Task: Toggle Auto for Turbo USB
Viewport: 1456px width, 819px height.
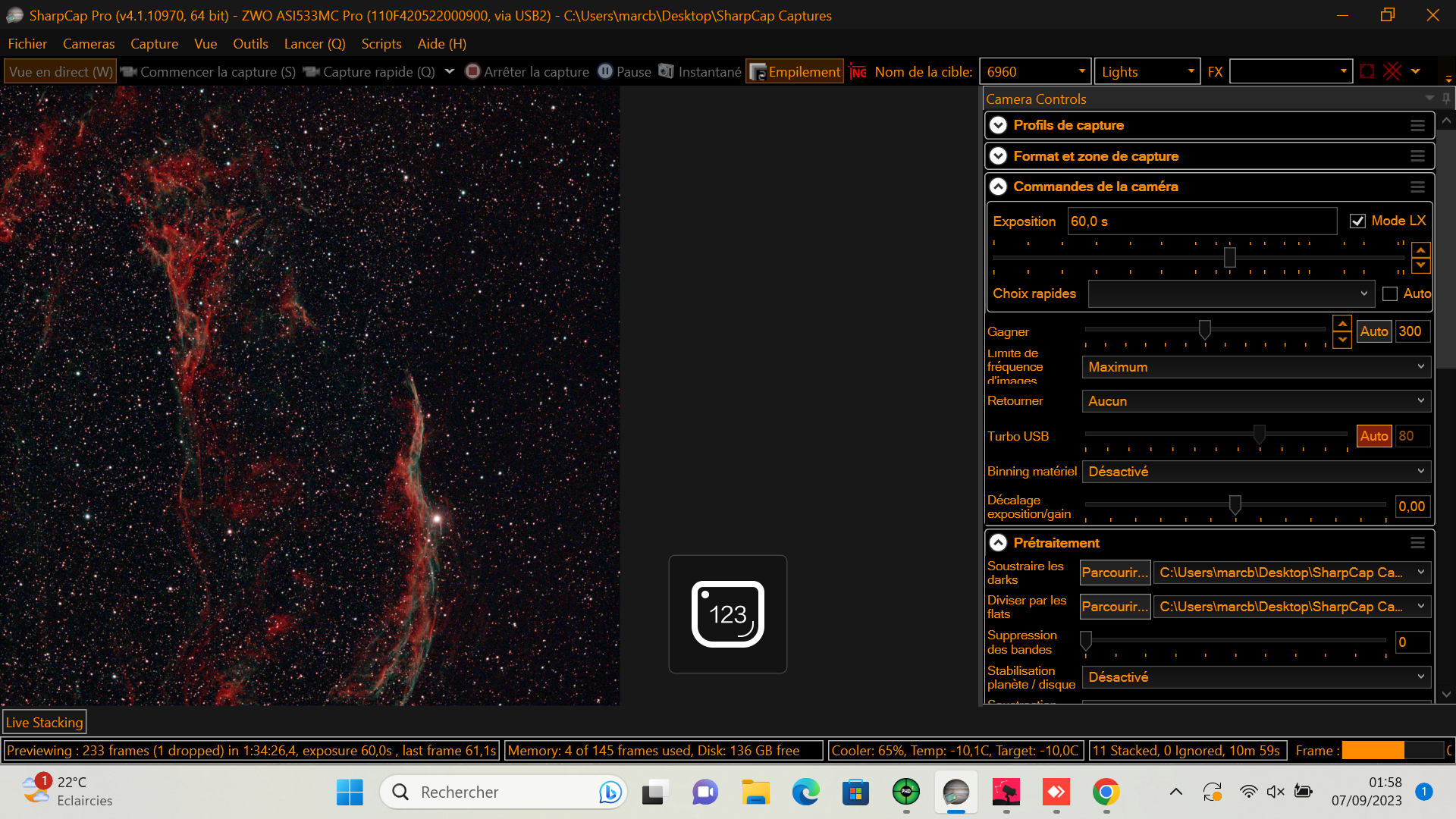Action: click(x=1373, y=436)
